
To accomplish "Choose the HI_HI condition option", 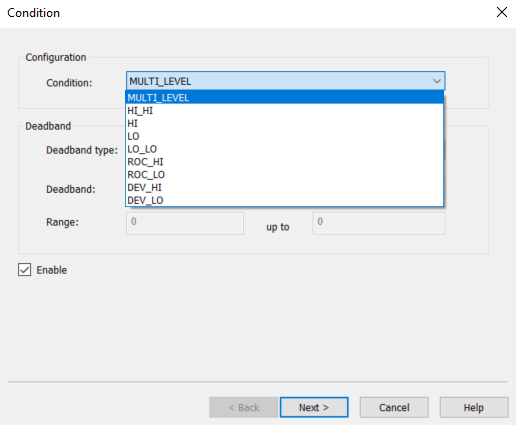I will tap(284, 111).
